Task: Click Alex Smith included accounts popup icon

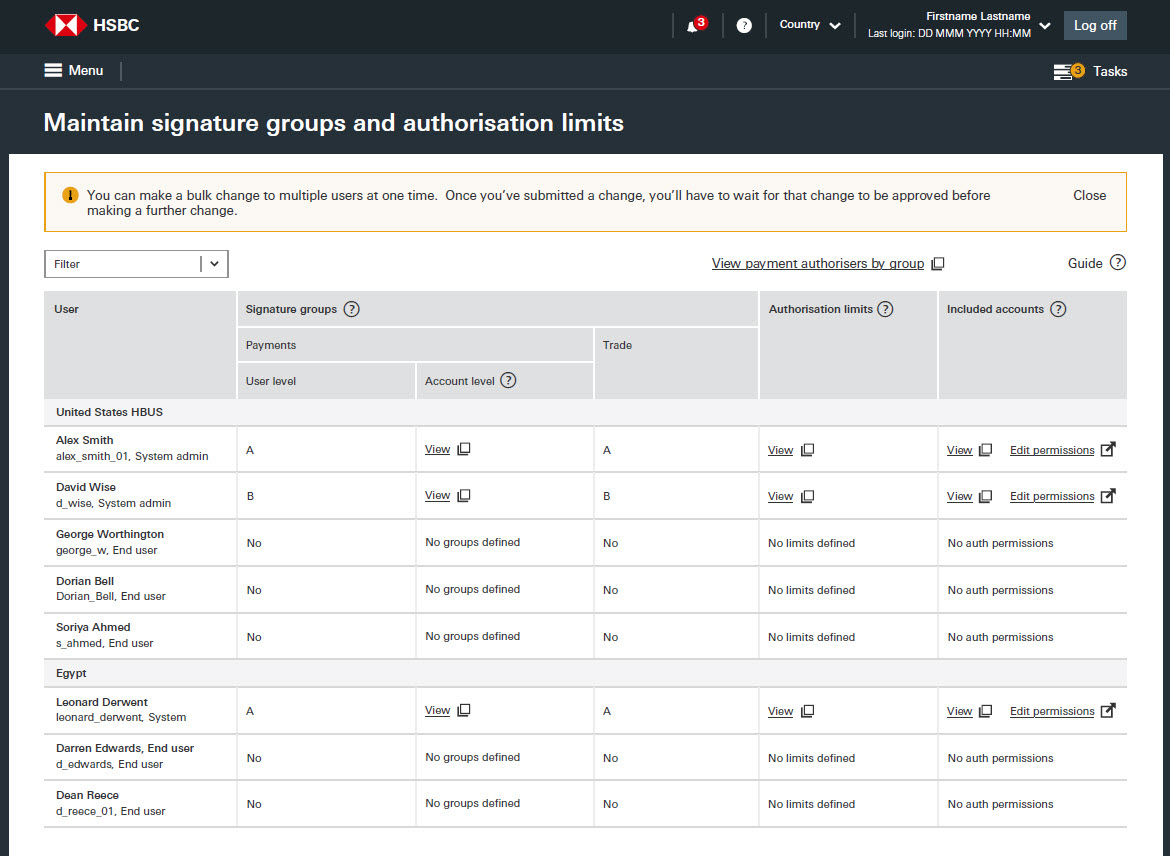Action: [986, 450]
